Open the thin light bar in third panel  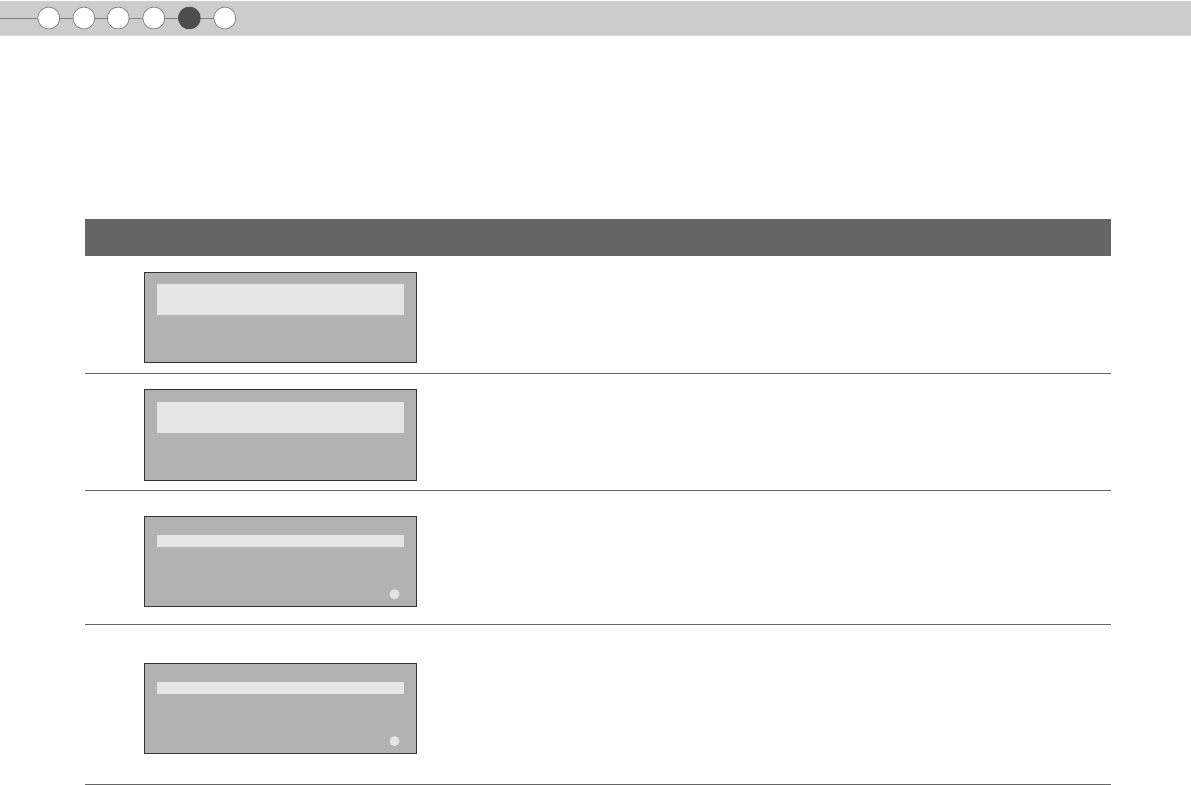tap(280, 541)
